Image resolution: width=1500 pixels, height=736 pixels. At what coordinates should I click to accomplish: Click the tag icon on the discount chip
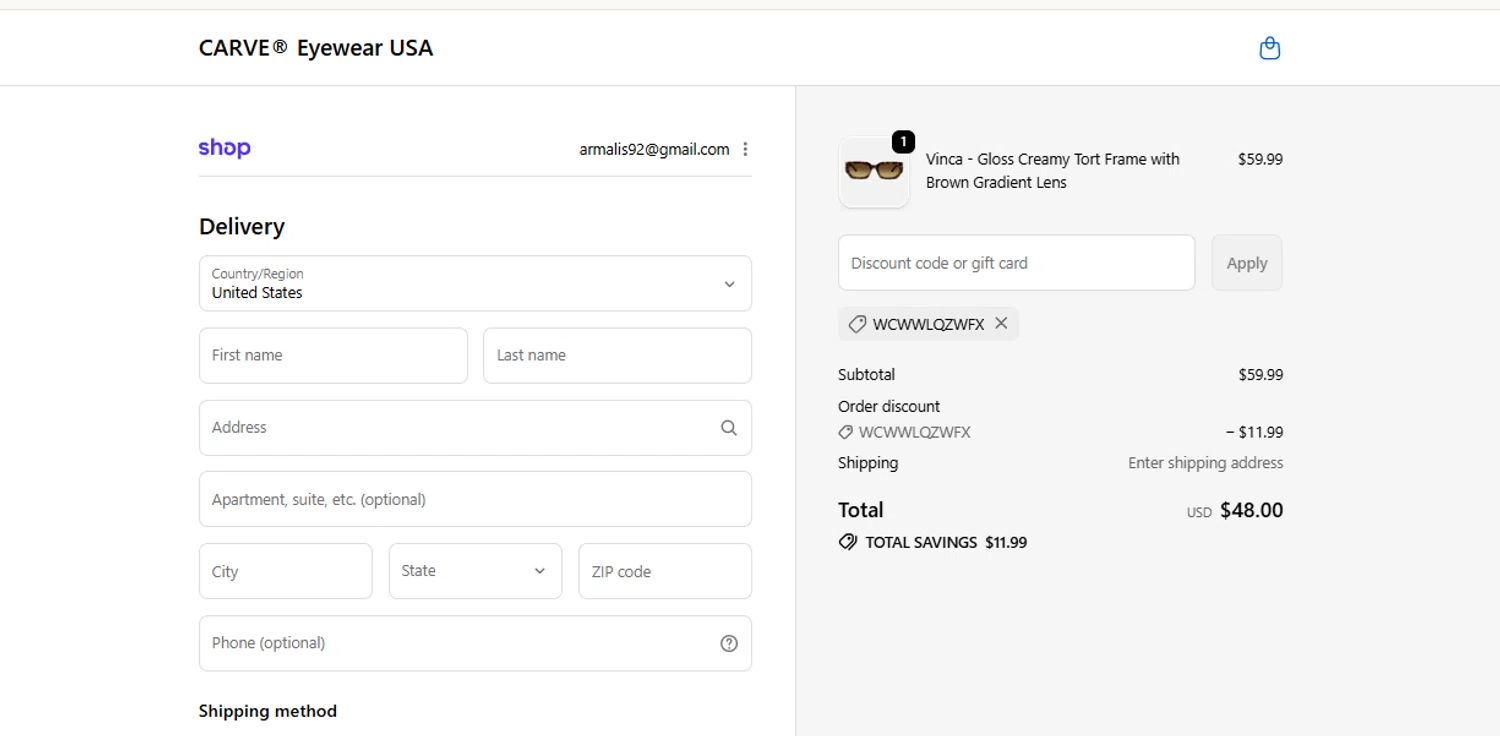point(857,324)
